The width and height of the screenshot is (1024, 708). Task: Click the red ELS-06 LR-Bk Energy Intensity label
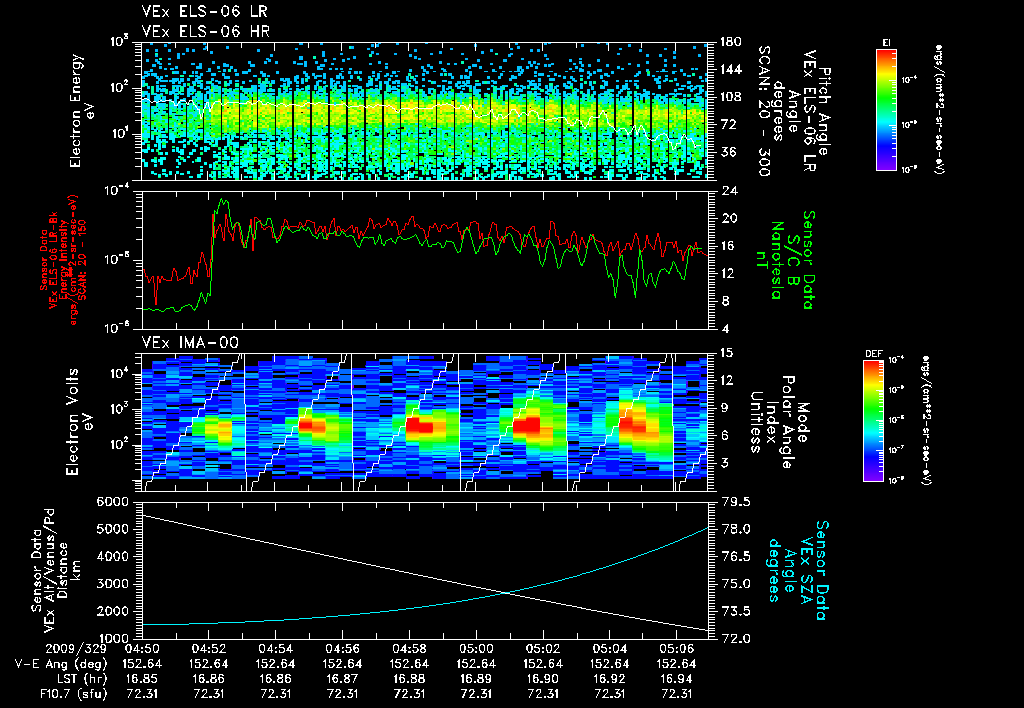click(x=61, y=260)
